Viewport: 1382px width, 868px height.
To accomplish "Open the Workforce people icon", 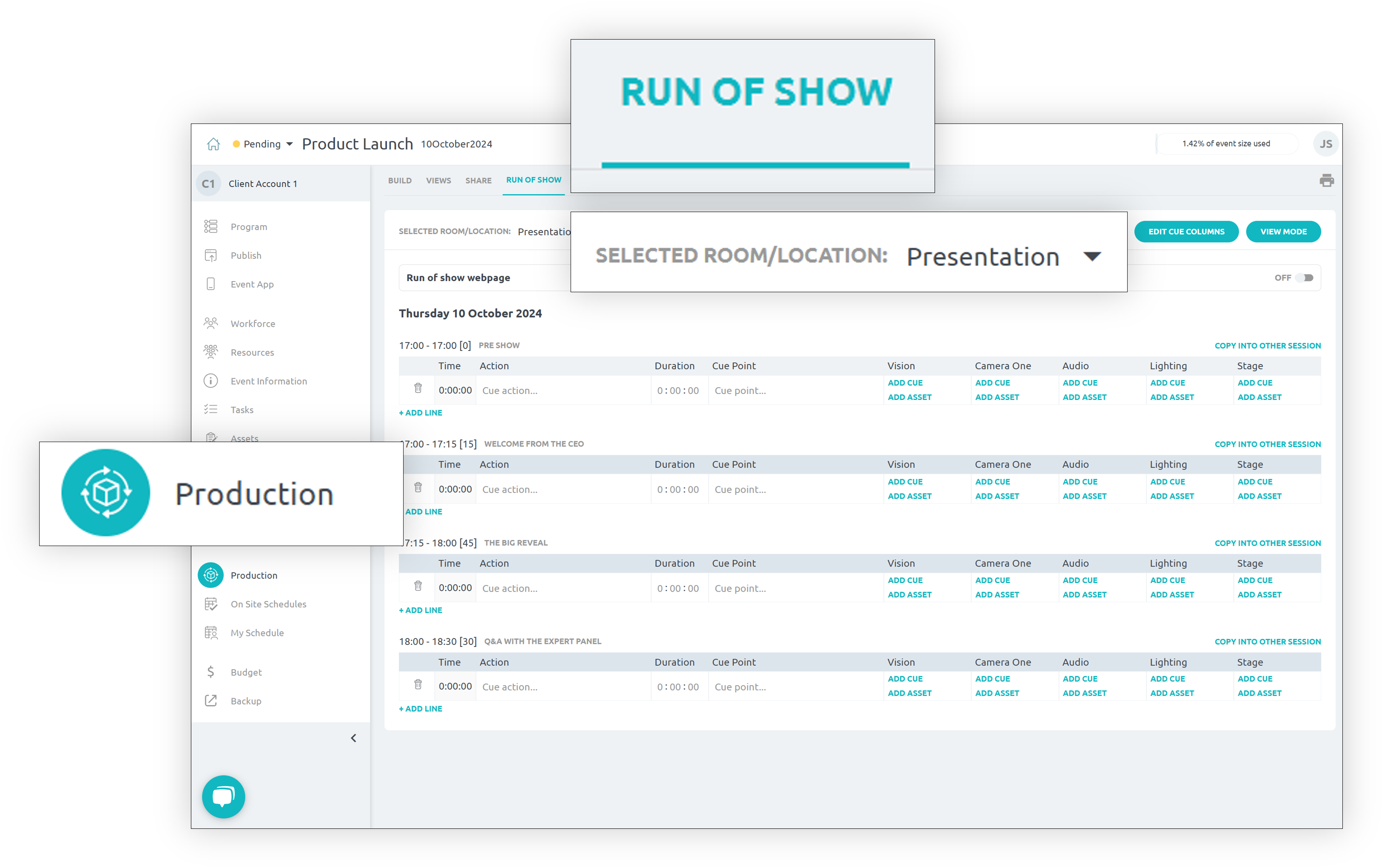I will point(211,323).
